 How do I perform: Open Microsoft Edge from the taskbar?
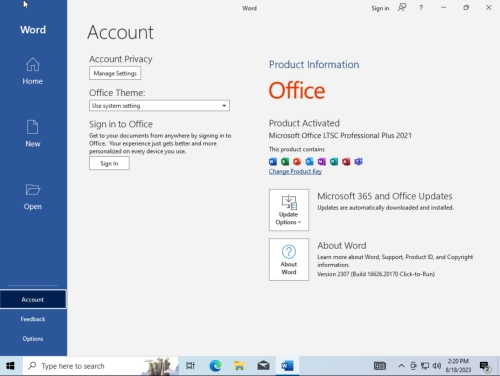215,366
